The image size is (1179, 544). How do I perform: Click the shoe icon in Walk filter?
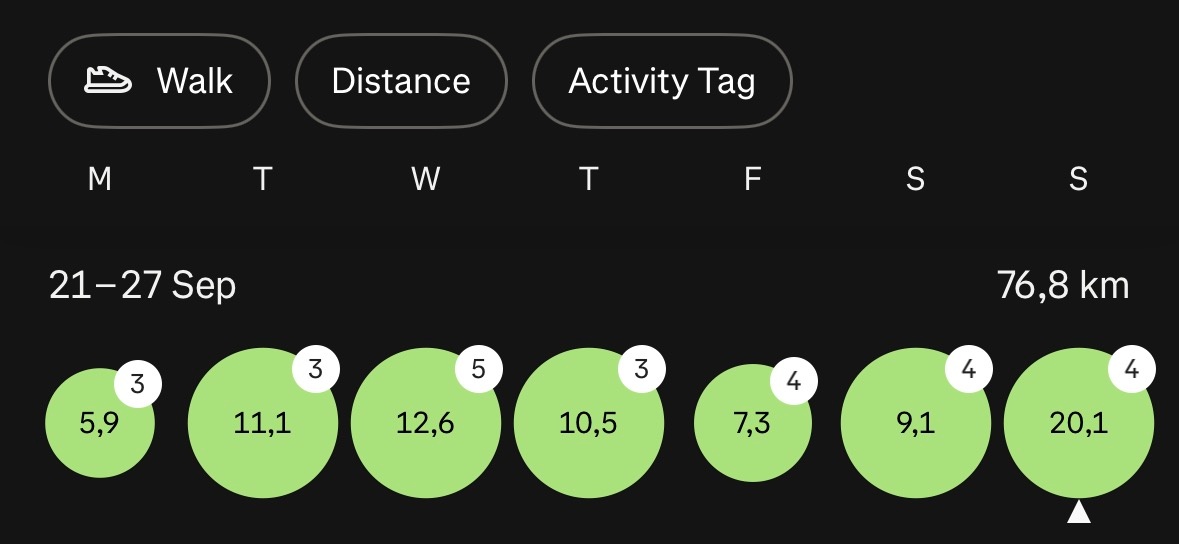tap(108, 81)
